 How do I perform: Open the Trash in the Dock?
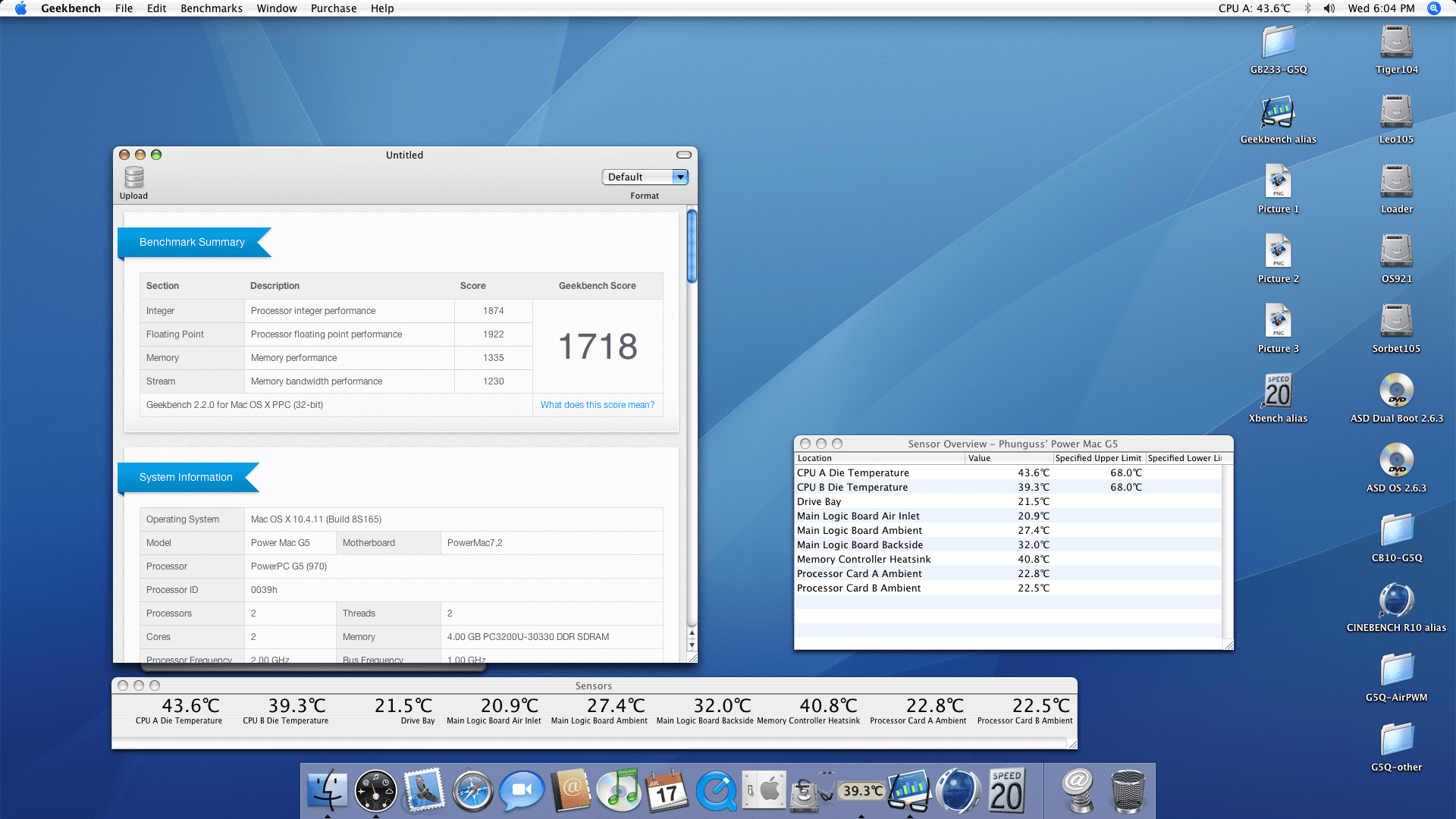(1128, 791)
